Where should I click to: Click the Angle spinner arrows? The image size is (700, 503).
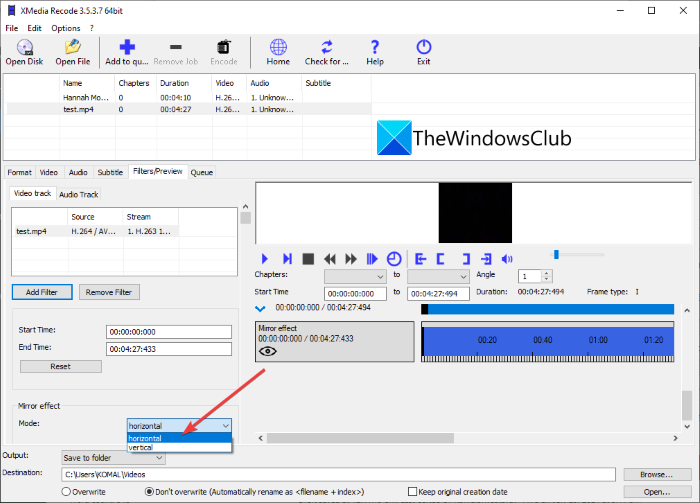point(547,276)
